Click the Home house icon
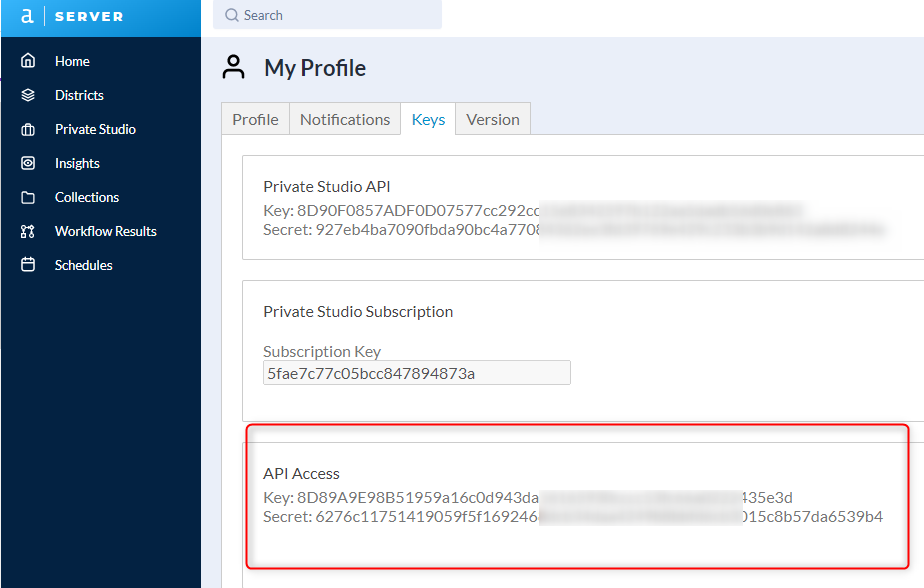This screenshot has width=924, height=588. click(28, 61)
